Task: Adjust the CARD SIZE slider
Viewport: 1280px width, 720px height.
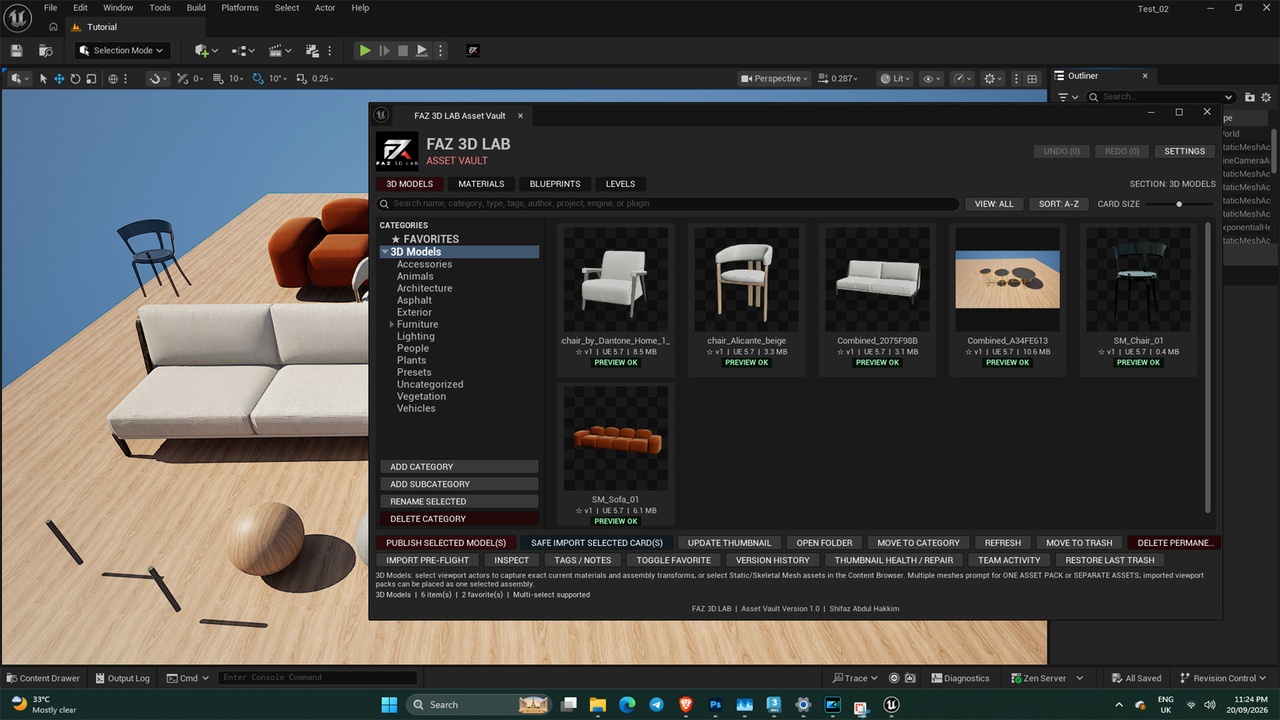Action: (x=1179, y=204)
